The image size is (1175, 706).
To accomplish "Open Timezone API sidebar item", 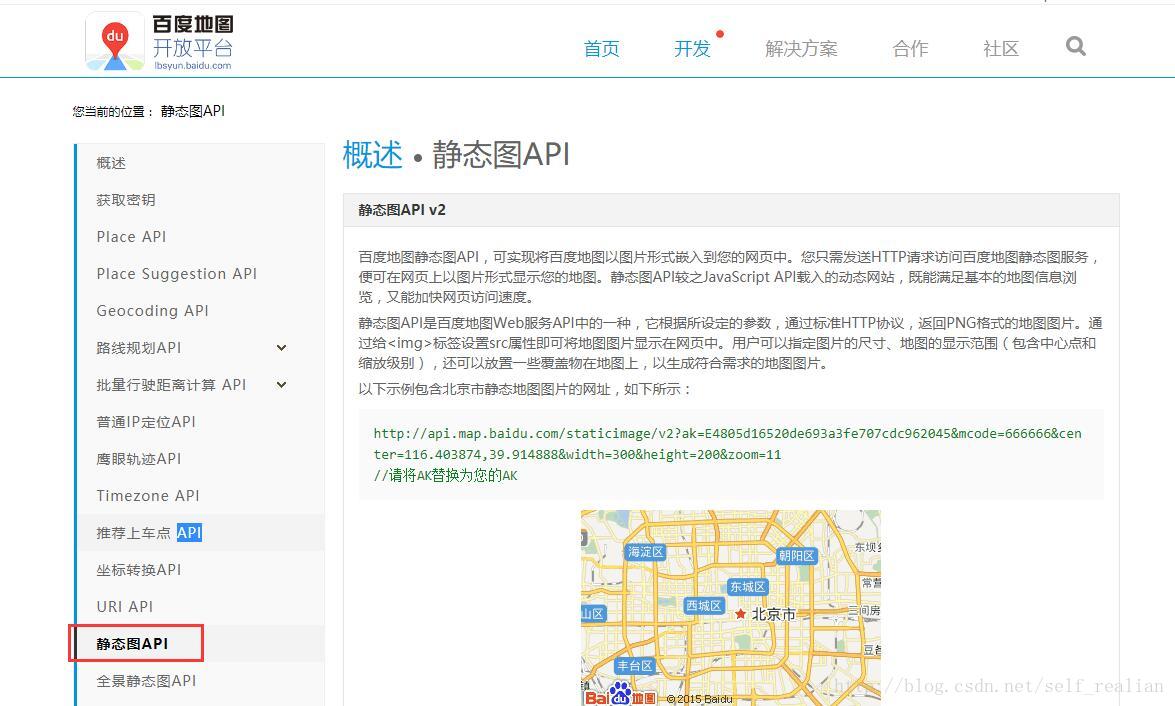I will point(148,495).
